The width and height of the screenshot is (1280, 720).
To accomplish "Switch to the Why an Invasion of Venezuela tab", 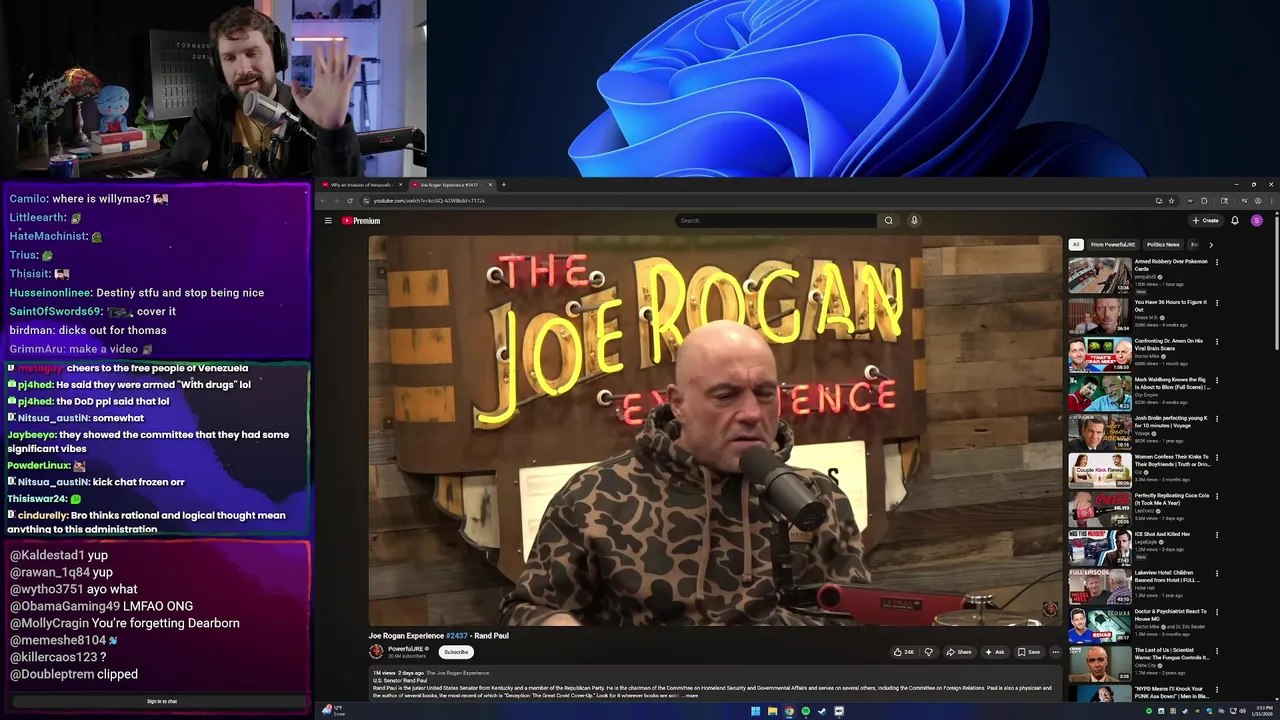I will coord(360,185).
